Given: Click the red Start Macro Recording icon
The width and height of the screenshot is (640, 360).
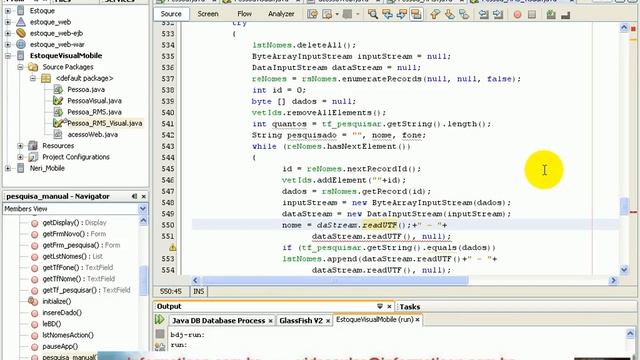Looking at the screenshot, I should [517, 15].
